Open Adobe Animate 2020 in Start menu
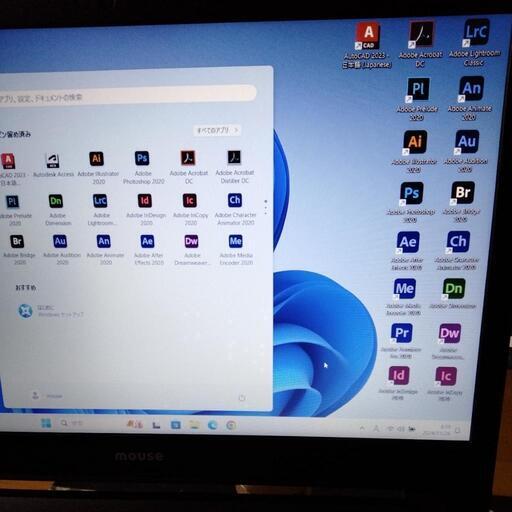The width and height of the screenshot is (512, 512). point(105,249)
